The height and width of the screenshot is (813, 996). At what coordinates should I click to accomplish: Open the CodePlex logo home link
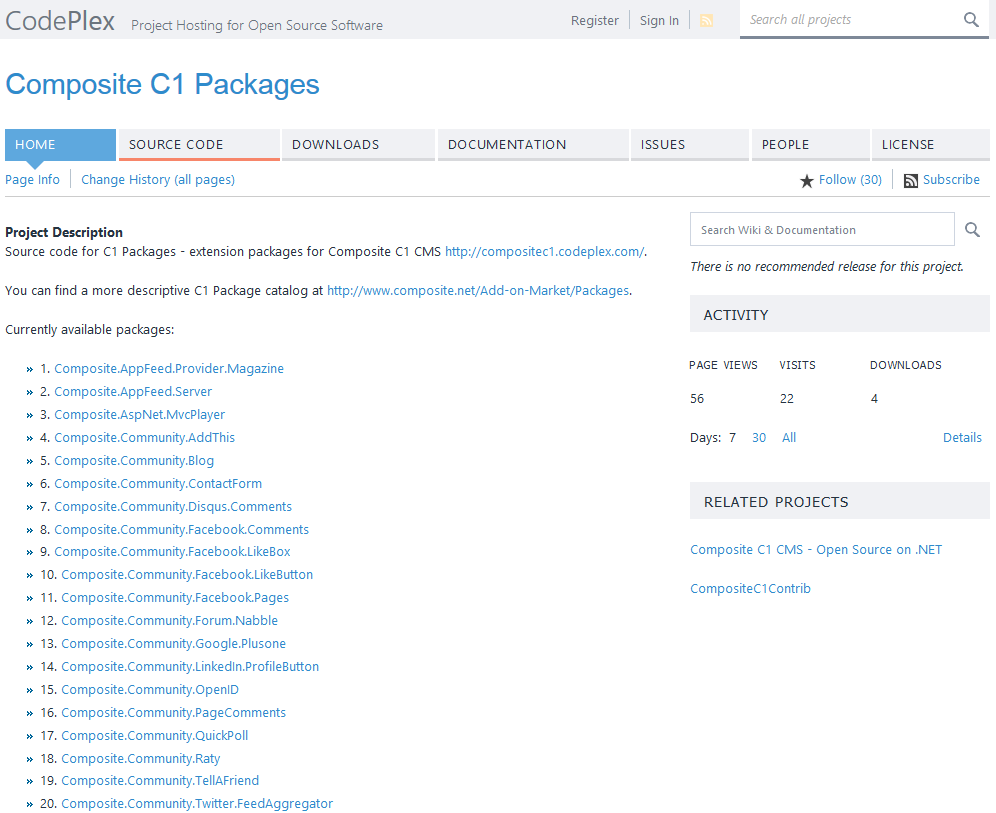click(x=60, y=20)
